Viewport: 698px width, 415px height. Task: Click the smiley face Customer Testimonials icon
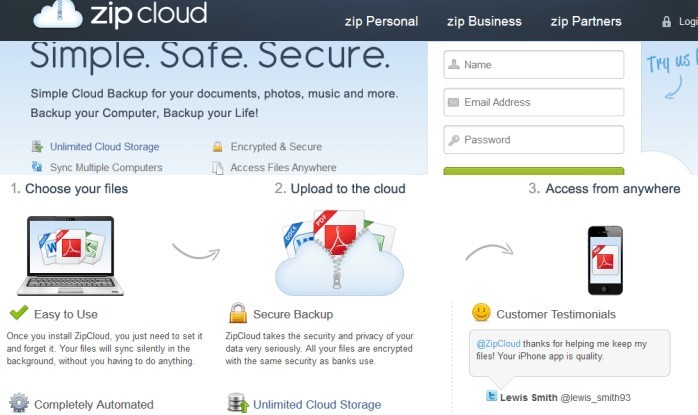481,312
